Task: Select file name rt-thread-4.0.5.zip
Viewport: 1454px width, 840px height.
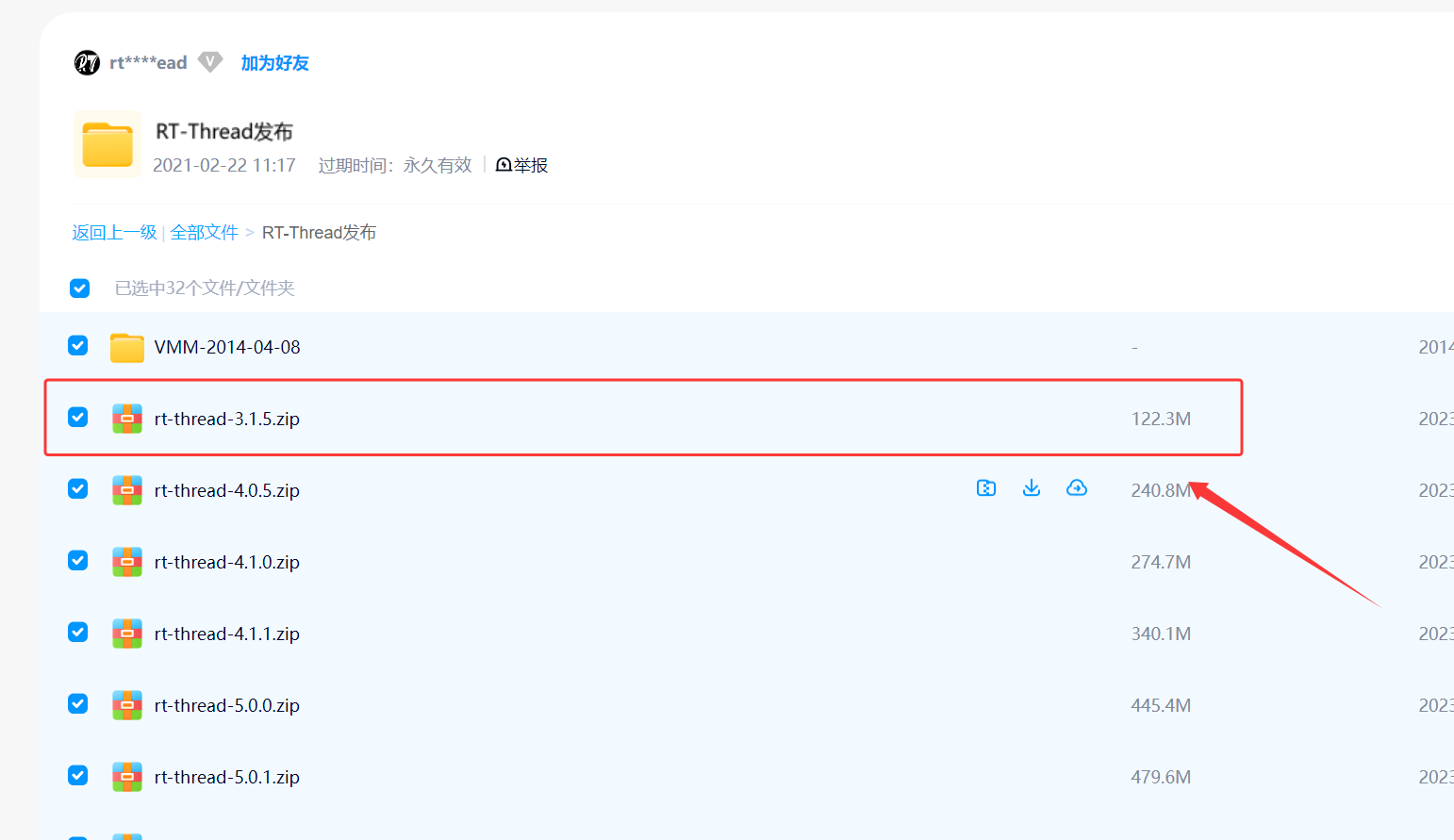Action: click(227, 490)
